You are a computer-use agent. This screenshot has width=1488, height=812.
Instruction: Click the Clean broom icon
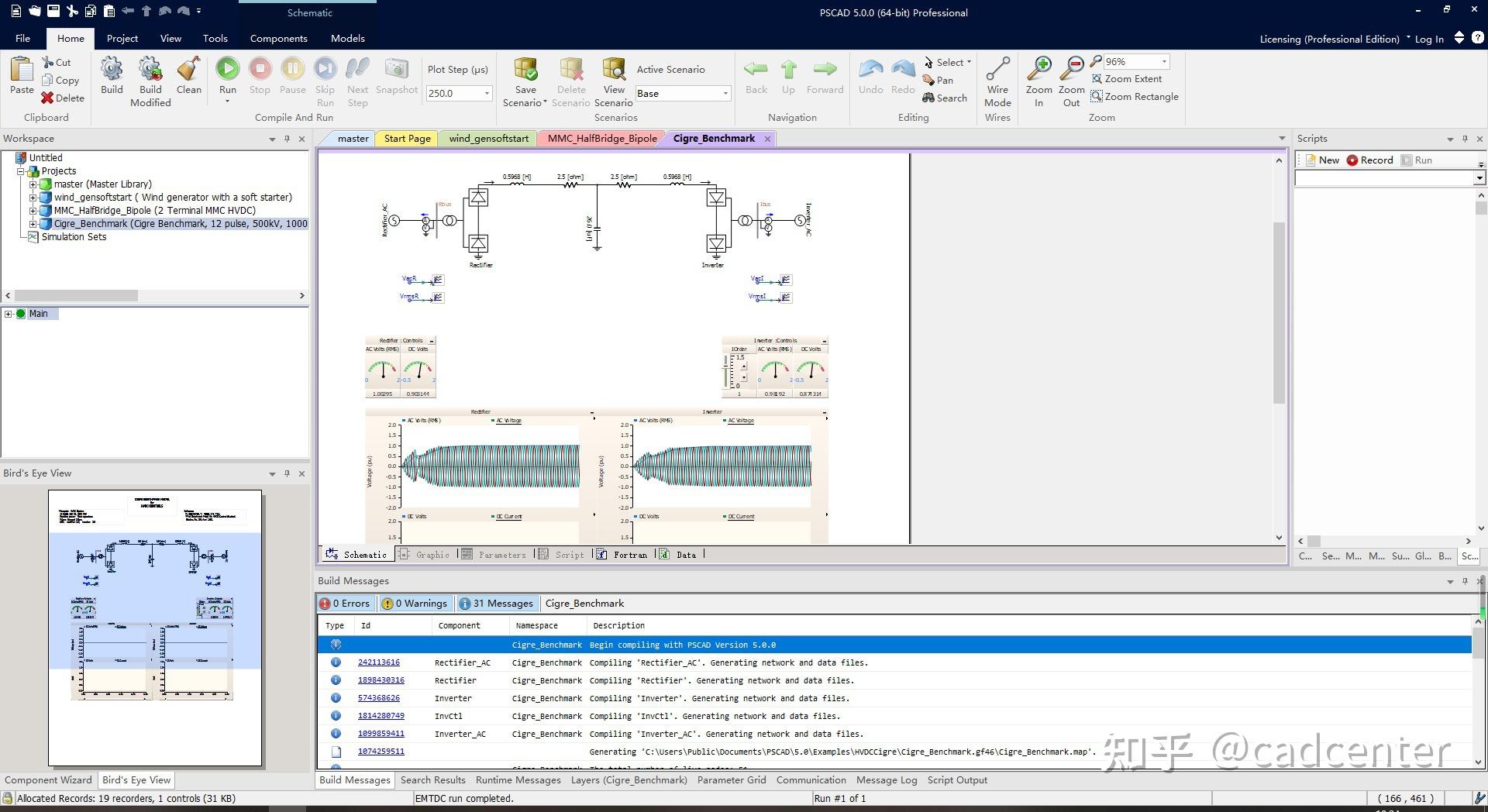tap(188, 70)
